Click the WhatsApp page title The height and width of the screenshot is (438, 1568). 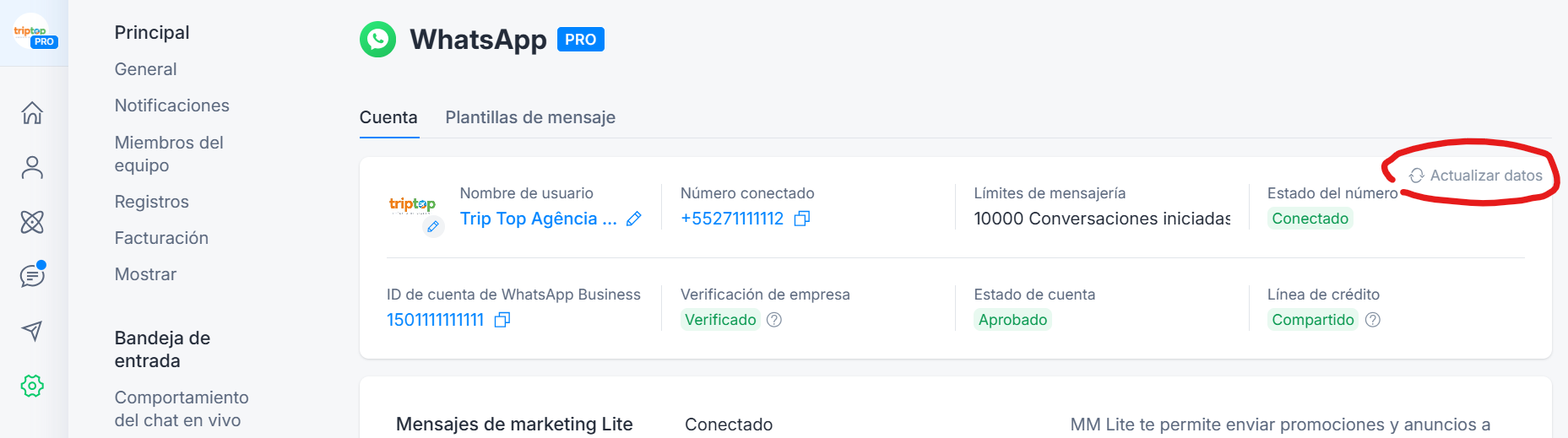pyautogui.click(x=478, y=40)
